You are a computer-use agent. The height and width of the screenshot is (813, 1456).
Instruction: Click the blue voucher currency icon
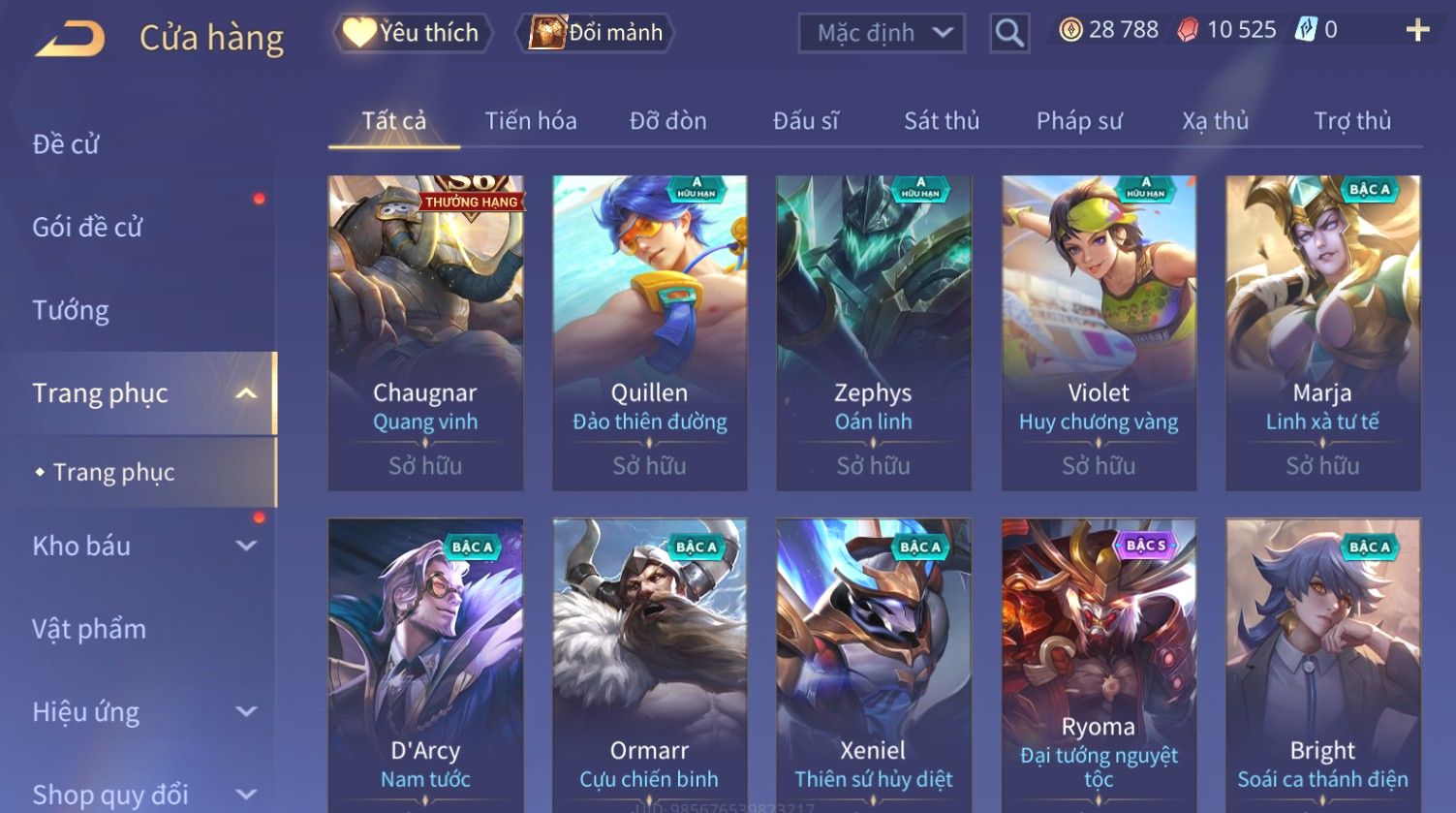(1306, 31)
